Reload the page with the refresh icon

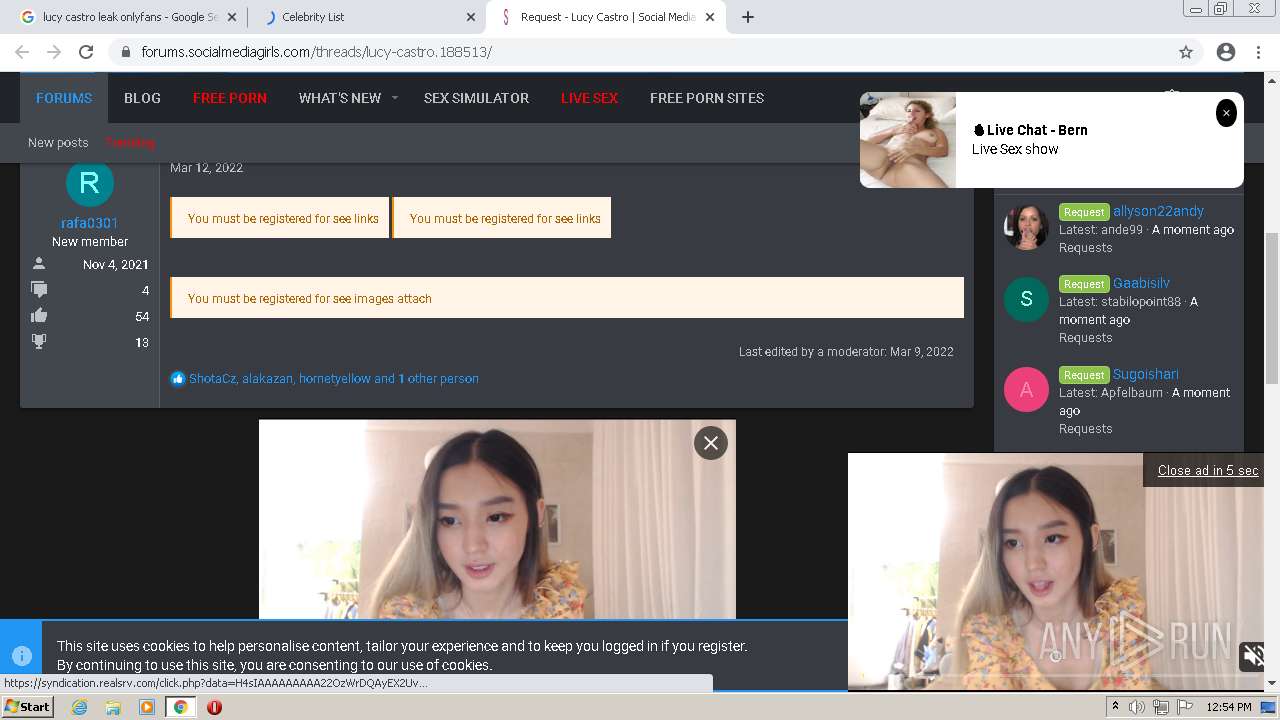coord(86,52)
